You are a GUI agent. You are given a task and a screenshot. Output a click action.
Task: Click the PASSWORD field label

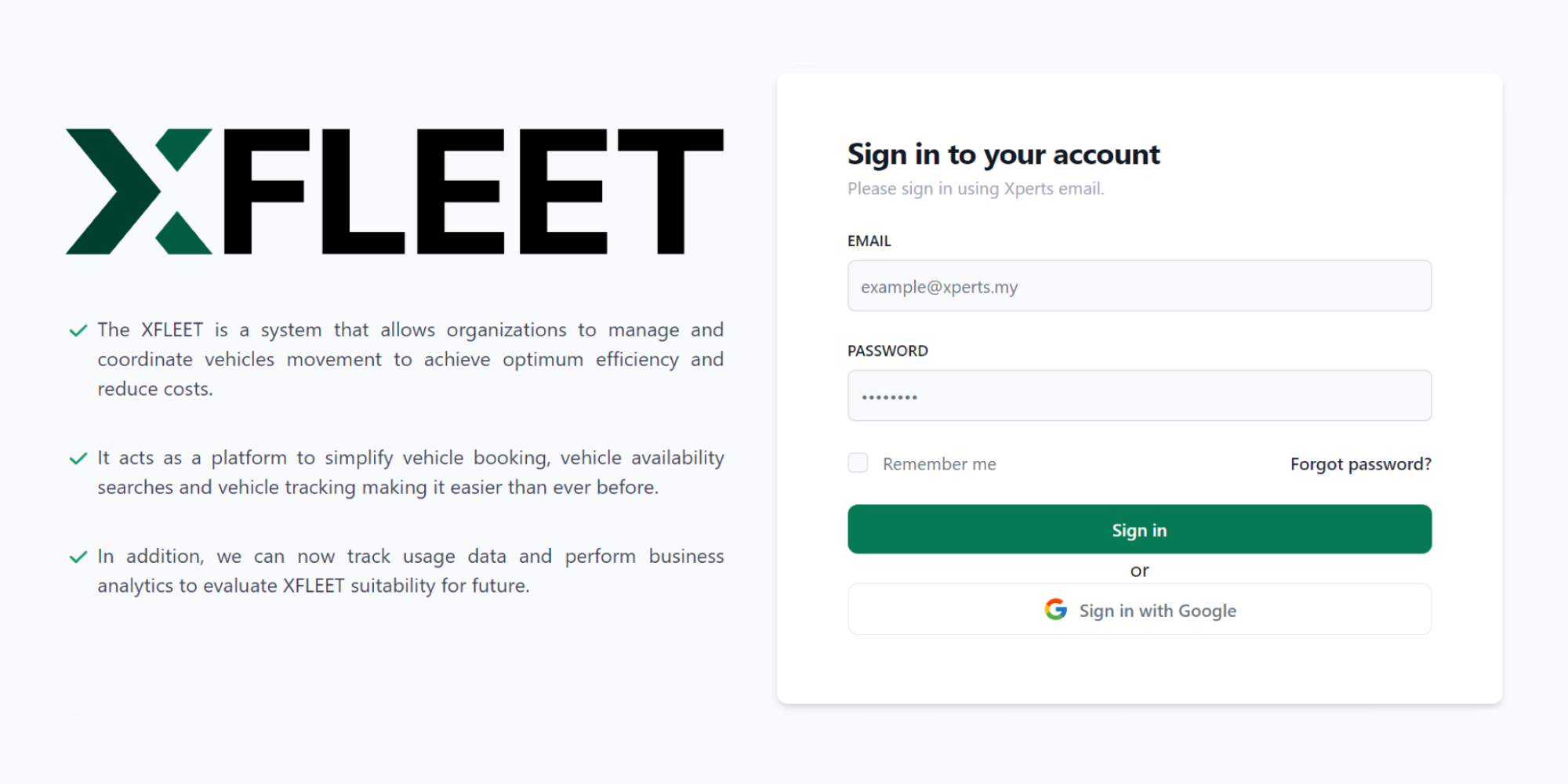coord(887,350)
